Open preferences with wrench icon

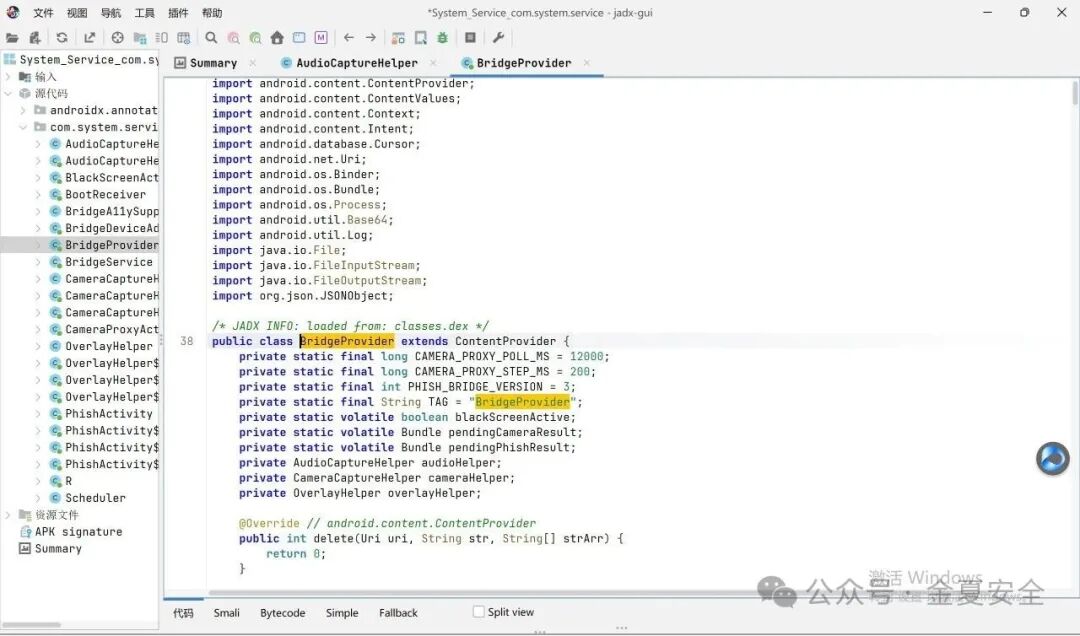click(499, 38)
